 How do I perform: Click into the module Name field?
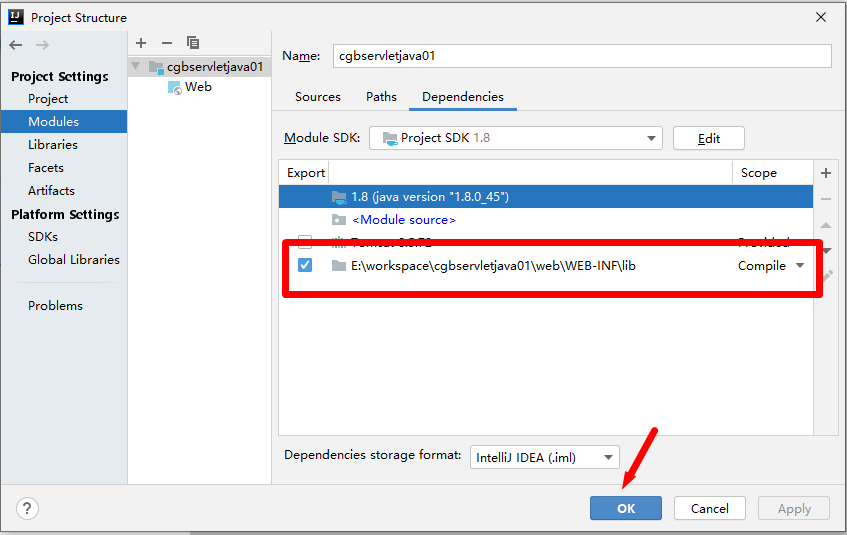pyautogui.click(x=582, y=56)
